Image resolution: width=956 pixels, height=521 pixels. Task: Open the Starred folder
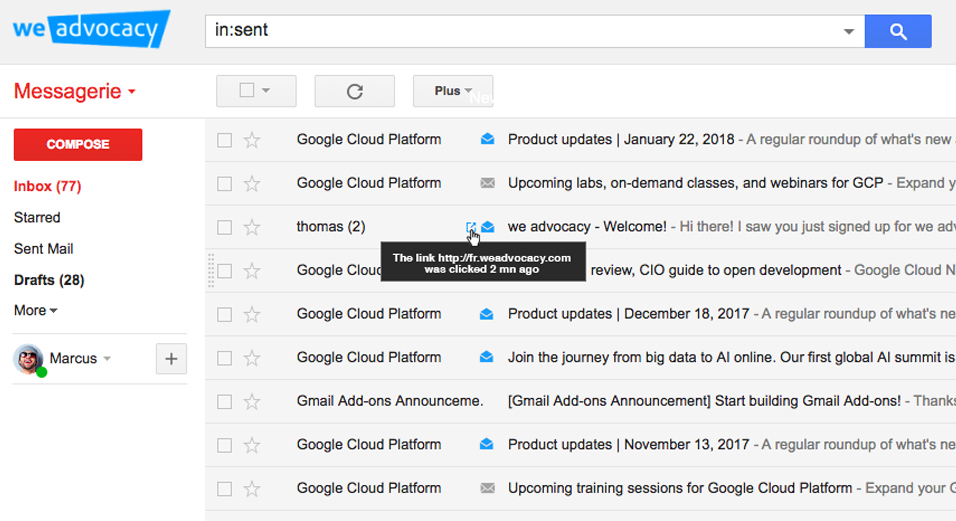tap(37, 218)
